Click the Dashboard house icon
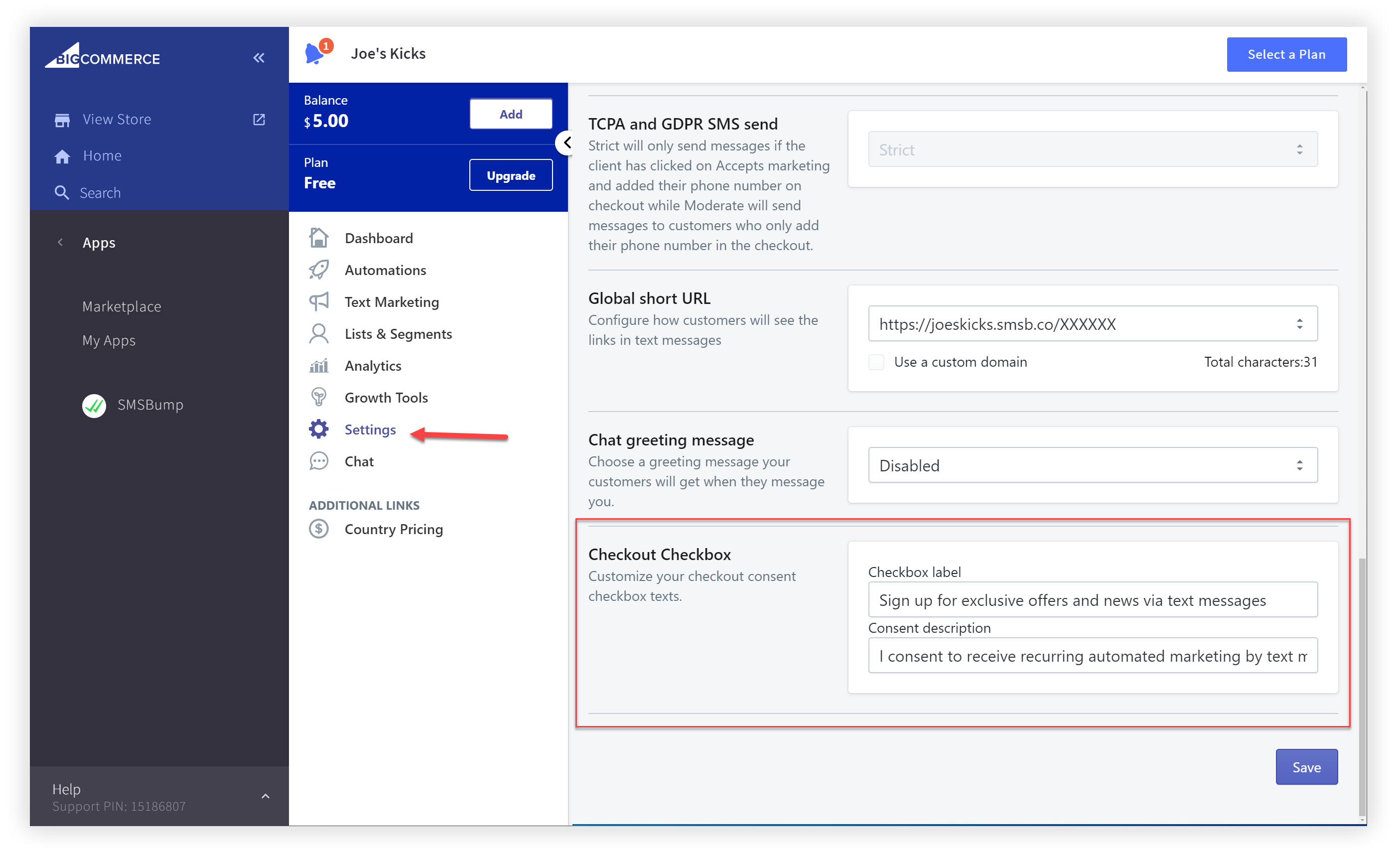The image size is (1400, 859). (319, 238)
